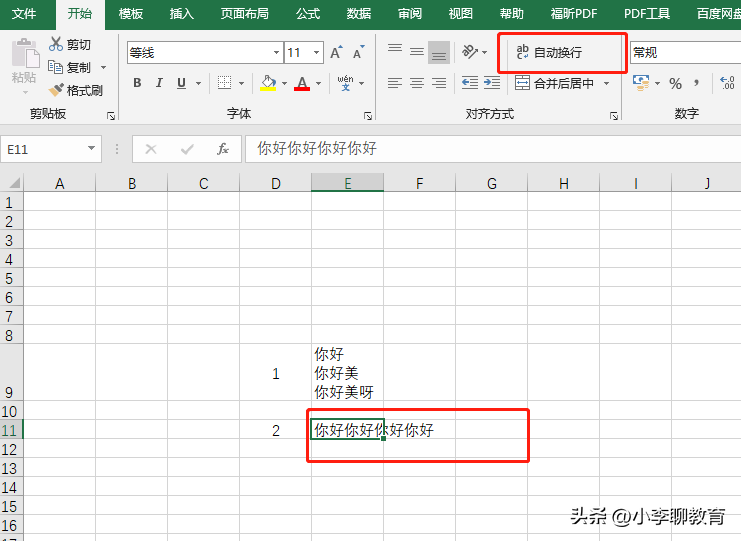Open copy options dropdown arrow
This screenshot has height=541, width=741.
tap(103, 68)
